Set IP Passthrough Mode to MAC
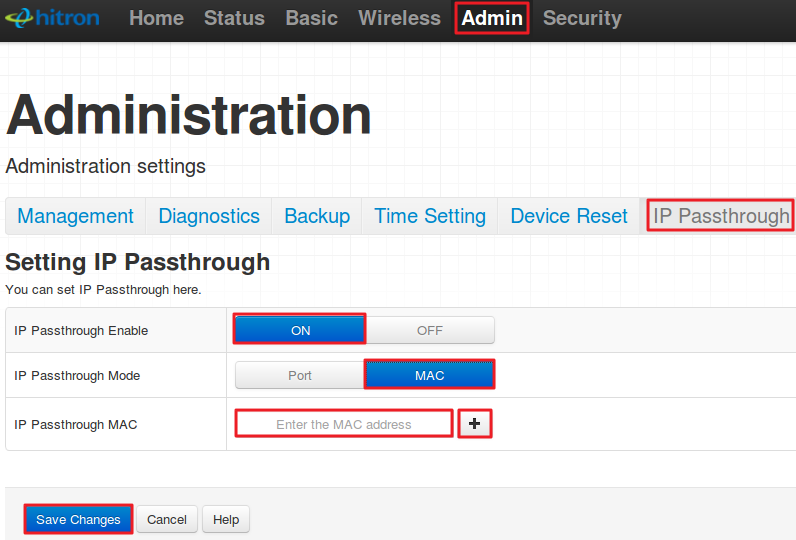The height and width of the screenshot is (540, 796). pyautogui.click(x=429, y=375)
